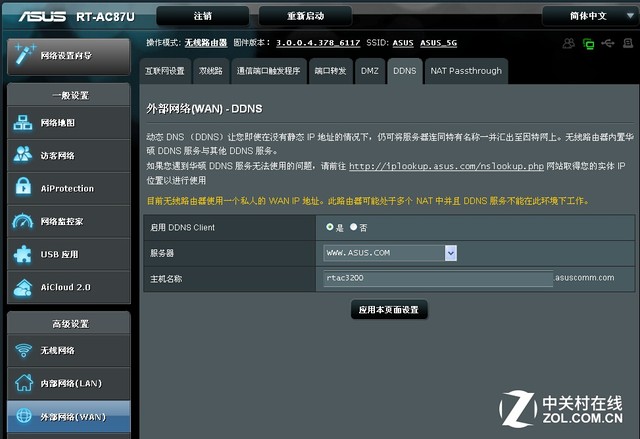Open AiCloud 2.0 in the sidebar
Image resolution: width=640 pixels, height=439 pixels.
tap(69, 287)
